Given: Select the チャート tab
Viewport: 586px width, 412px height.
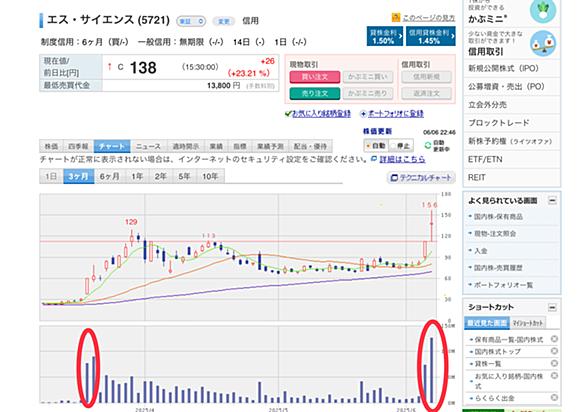Looking at the screenshot, I should click(x=112, y=146).
